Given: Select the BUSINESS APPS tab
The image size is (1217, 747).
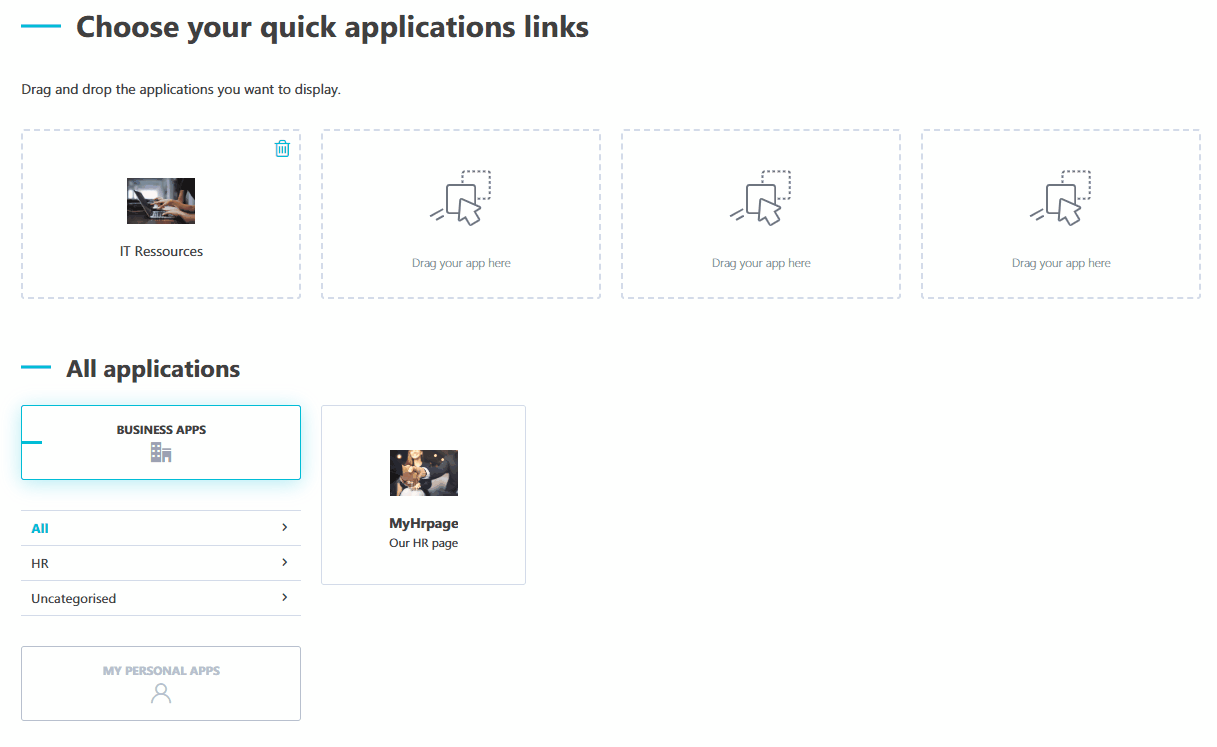Looking at the screenshot, I should click(x=161, y=442).
